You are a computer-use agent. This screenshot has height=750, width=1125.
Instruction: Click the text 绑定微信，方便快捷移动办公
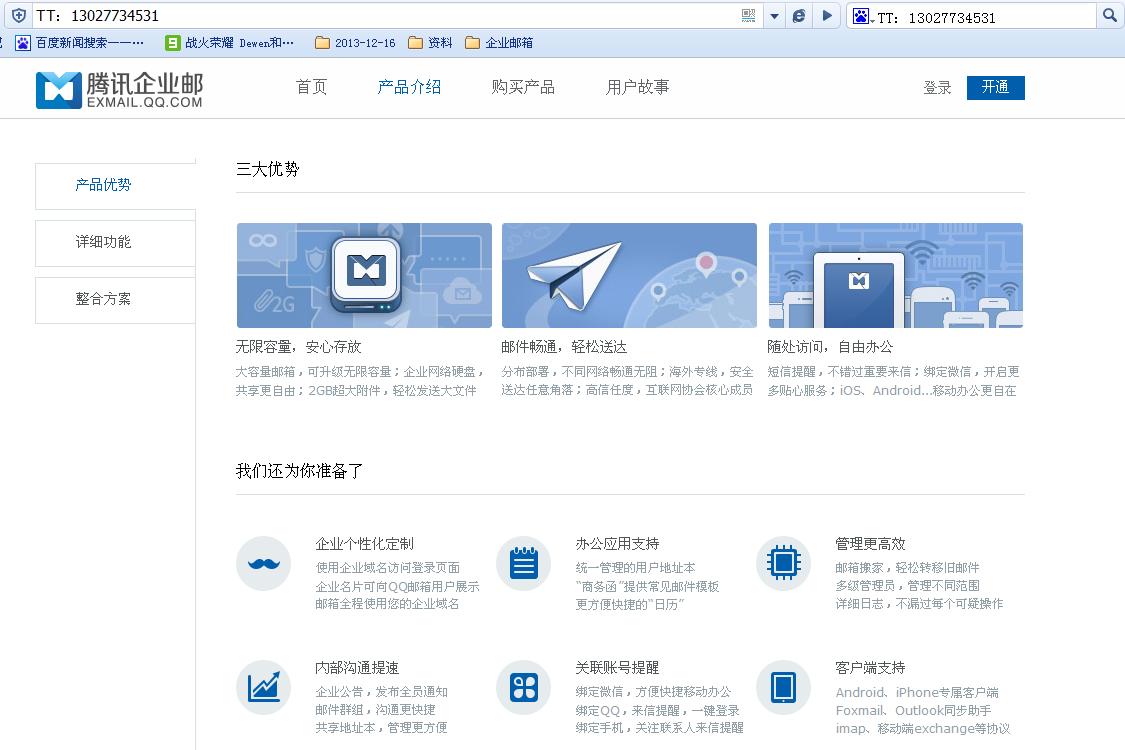pyautogui.click(x=653, y=692)
